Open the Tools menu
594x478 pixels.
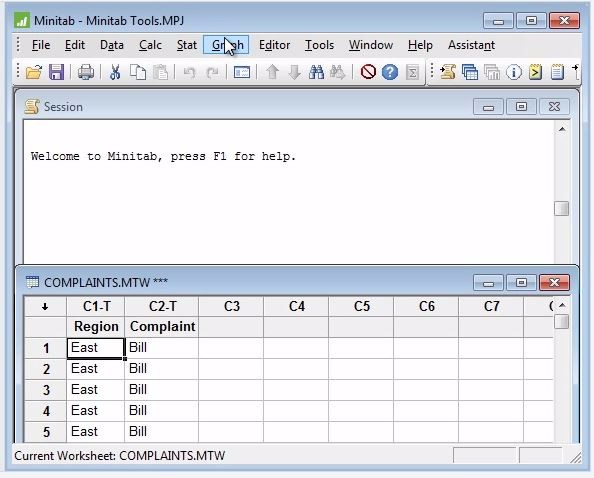point(319,45)
